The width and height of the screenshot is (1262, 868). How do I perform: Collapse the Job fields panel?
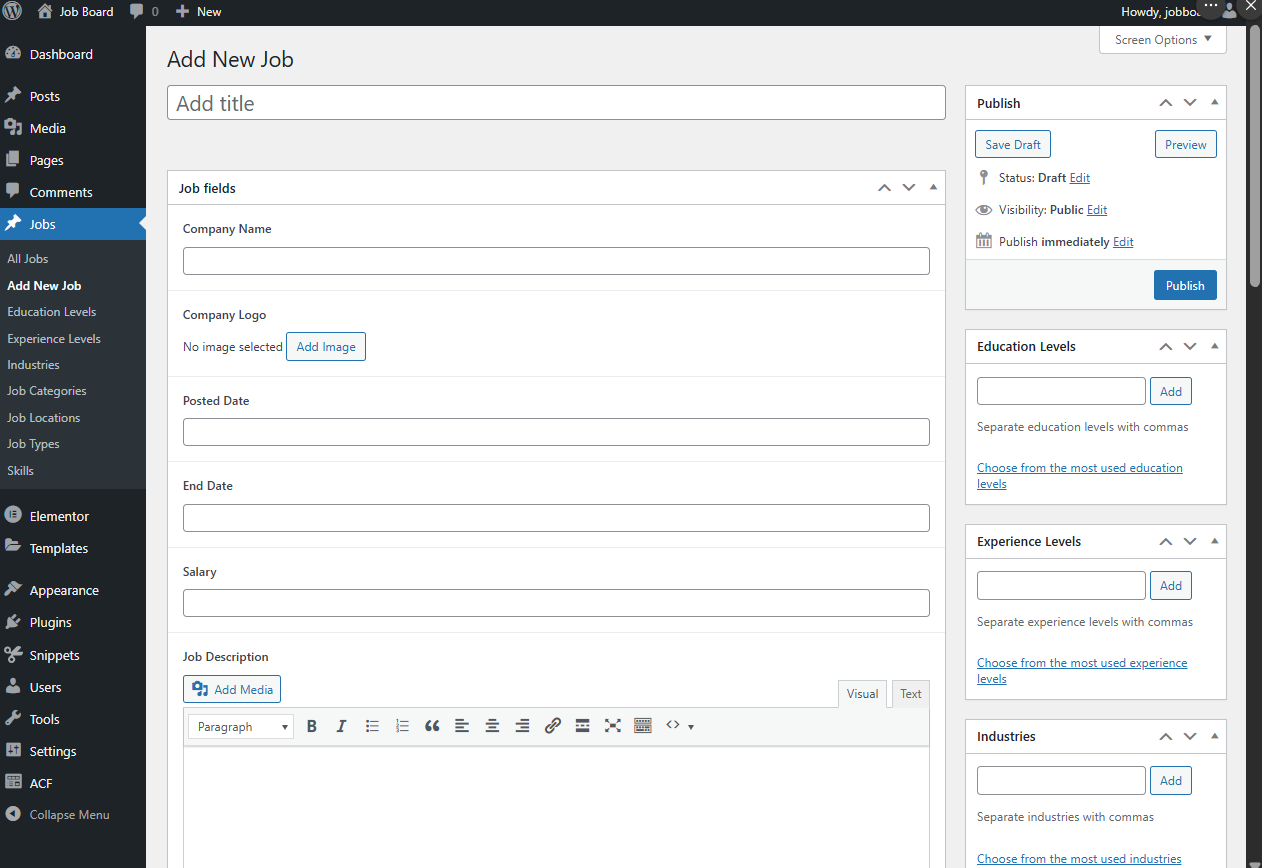[933, 187]
